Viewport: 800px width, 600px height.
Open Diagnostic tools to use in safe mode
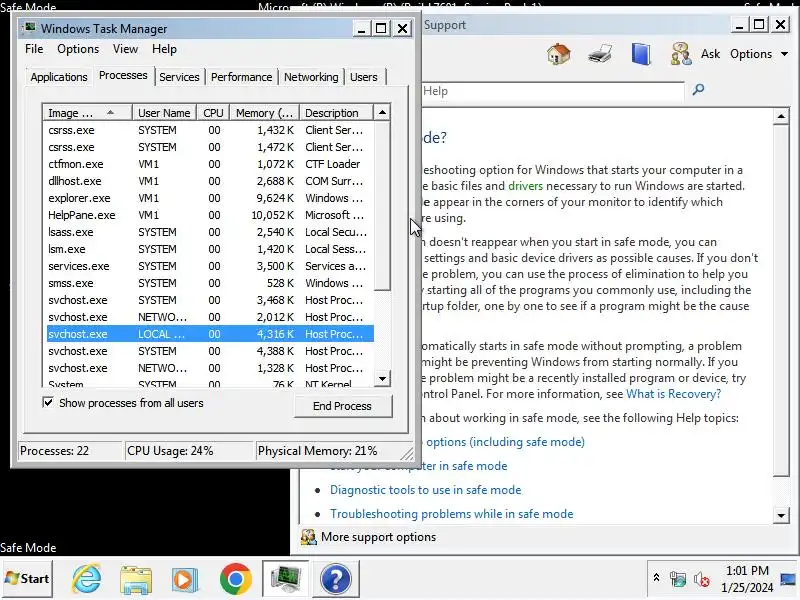[426, 490]
